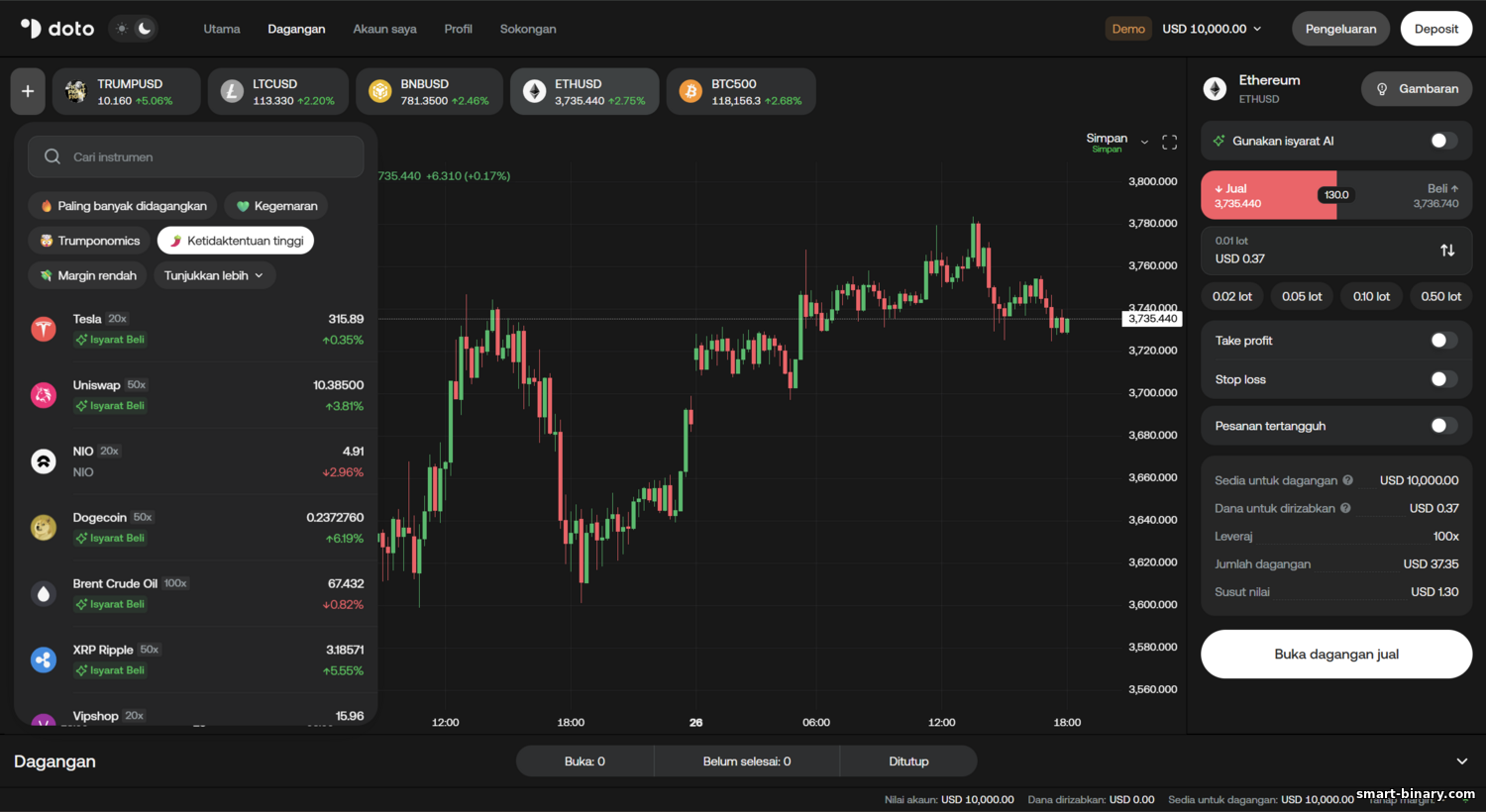Open help for Dana untuk dirizabkan
The image size is (1486, 812).
click(x=1345, y=508)
